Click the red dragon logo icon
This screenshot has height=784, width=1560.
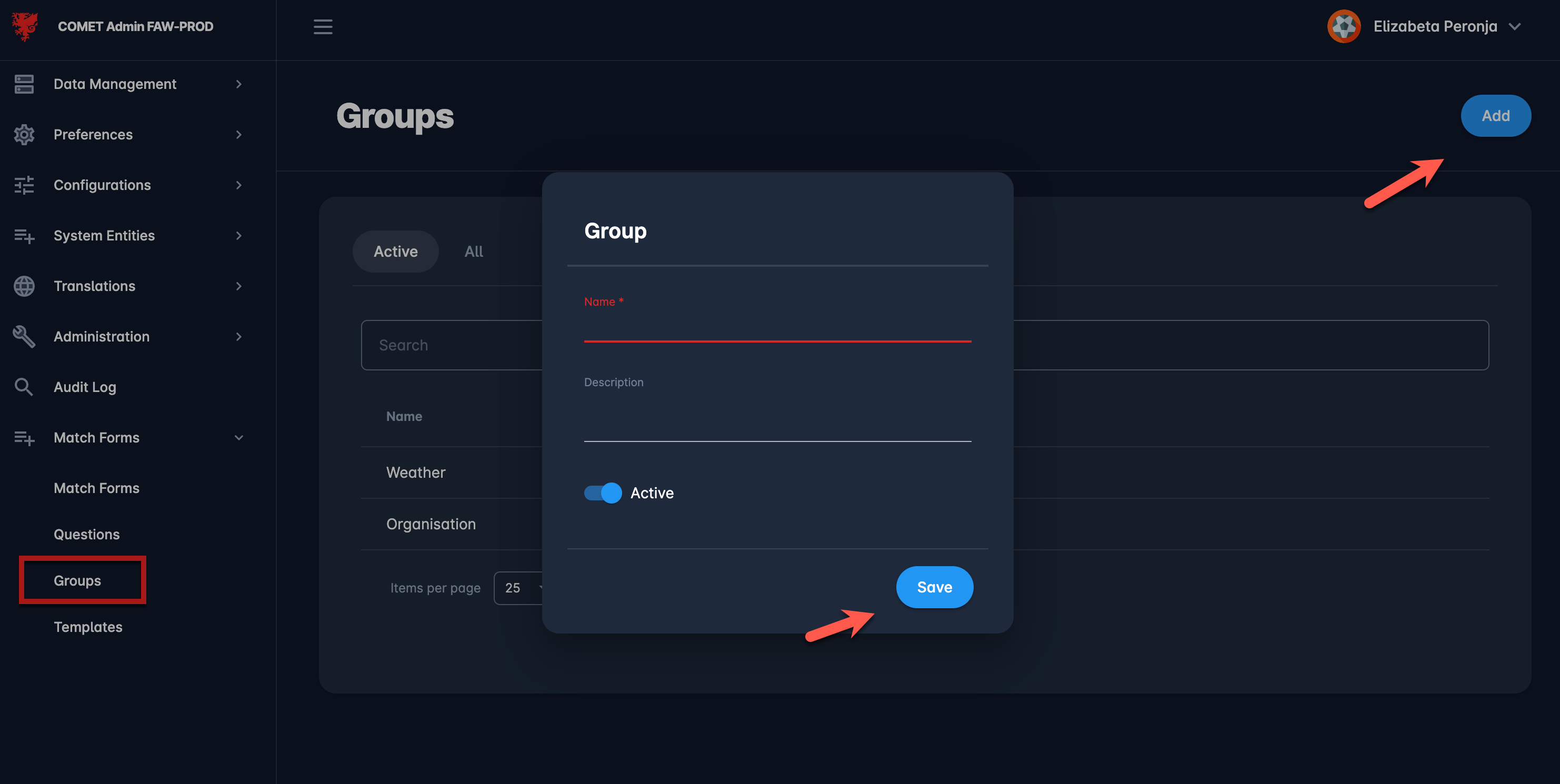click(24, 27)
